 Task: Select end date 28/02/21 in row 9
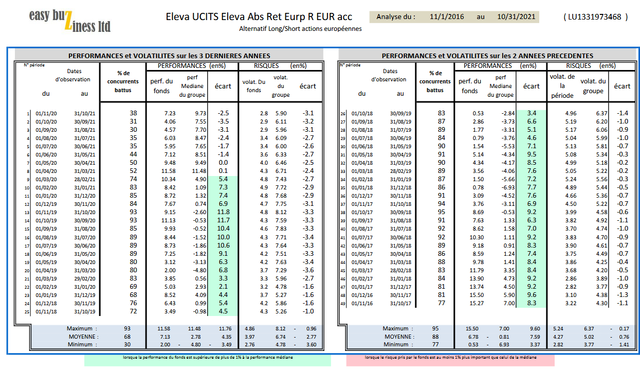(84, 180)
